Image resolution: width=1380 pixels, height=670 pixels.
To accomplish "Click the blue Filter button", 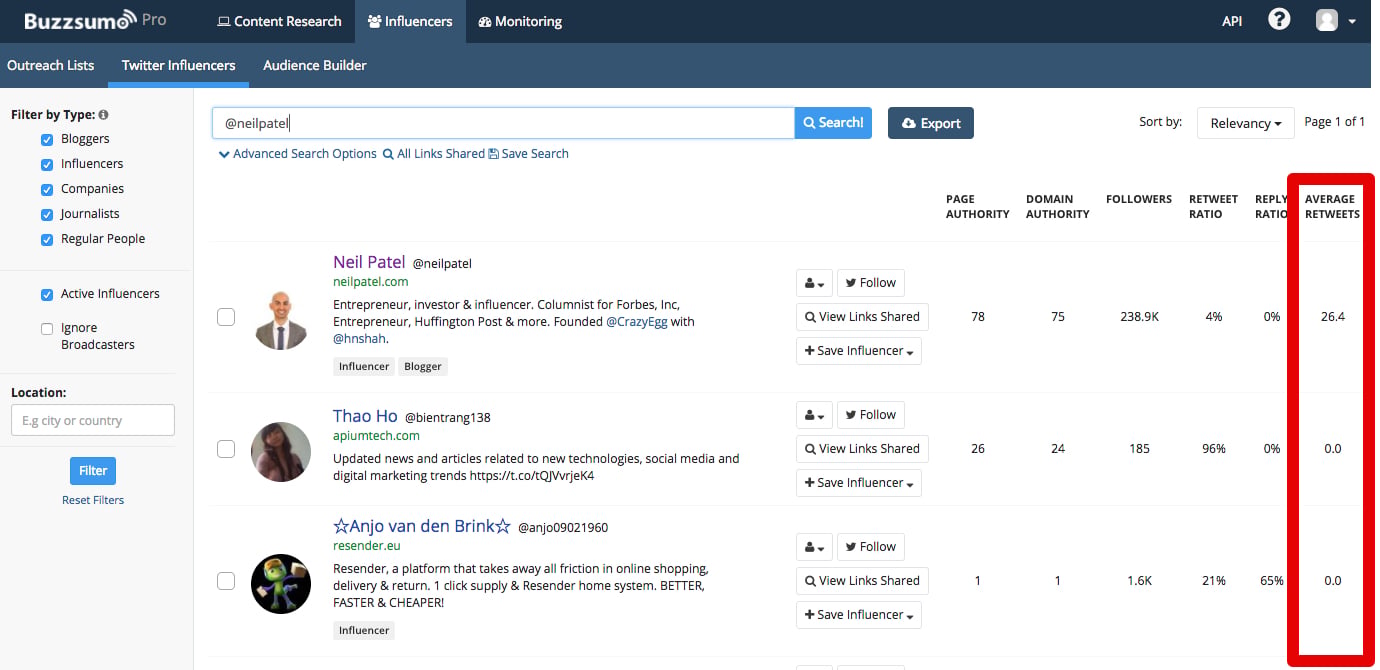I will (x=93, y=471).
